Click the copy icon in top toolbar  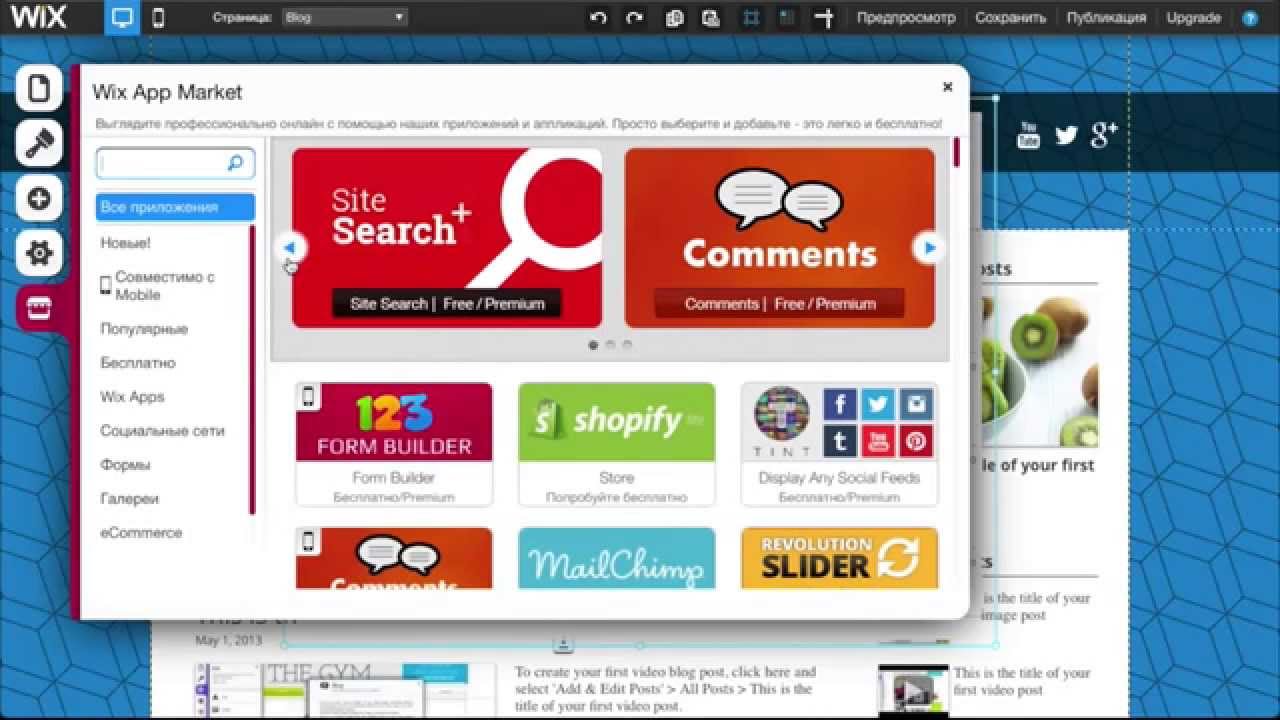tap(675, 18)
